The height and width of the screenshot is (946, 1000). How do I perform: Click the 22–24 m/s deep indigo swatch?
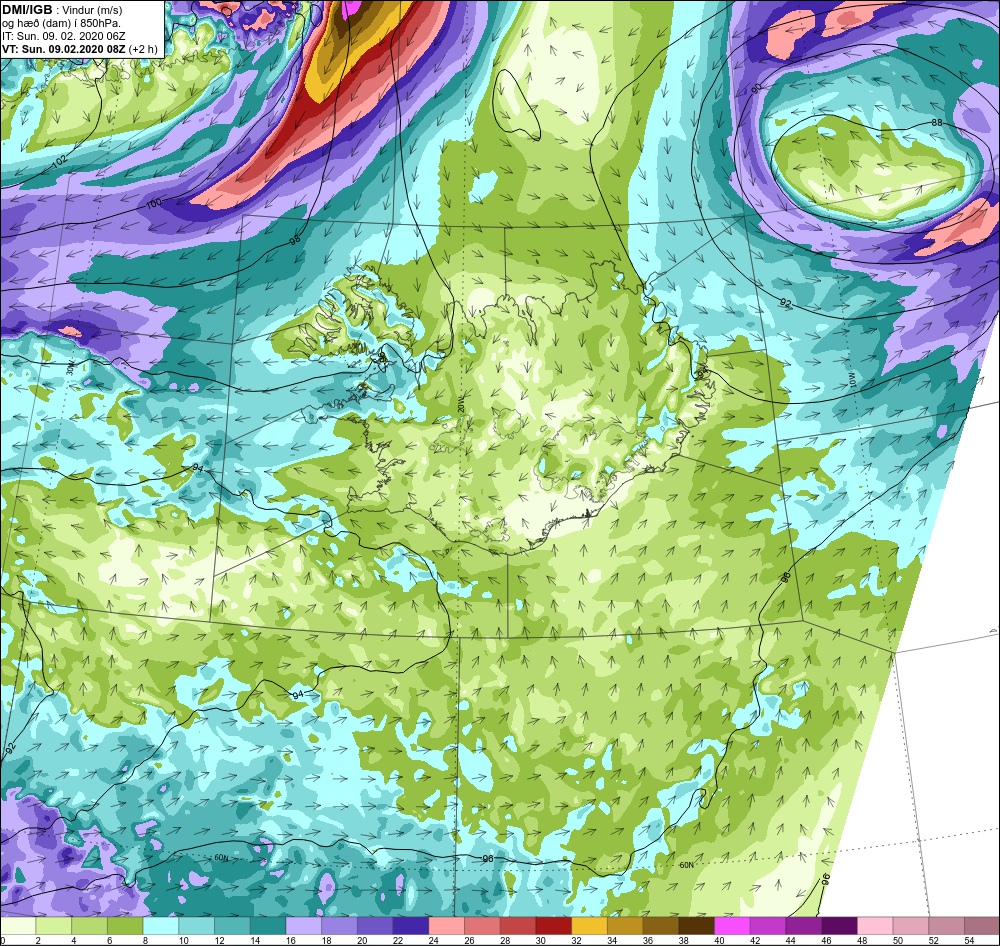click(411, 927)
